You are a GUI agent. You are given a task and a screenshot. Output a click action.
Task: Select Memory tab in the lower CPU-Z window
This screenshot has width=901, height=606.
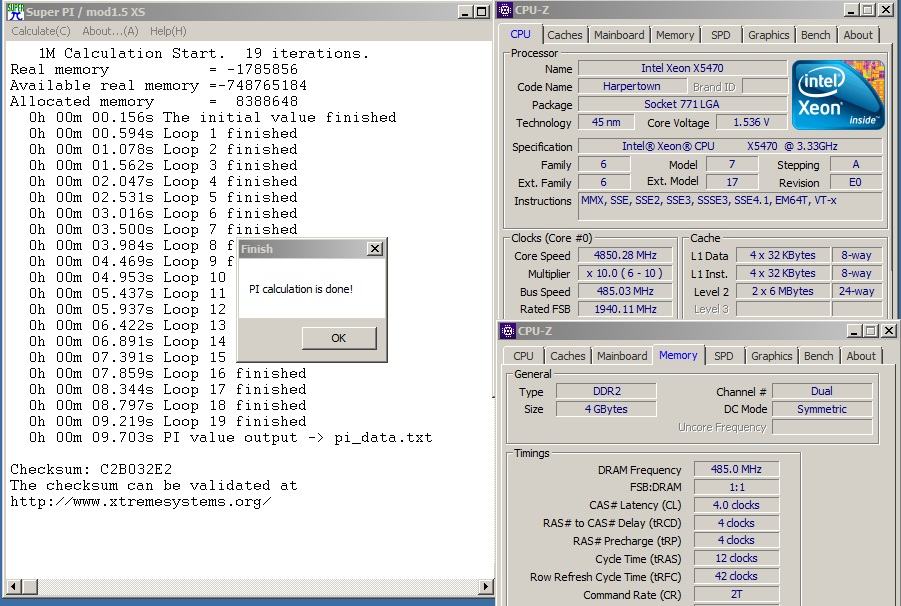coord(678,355)
